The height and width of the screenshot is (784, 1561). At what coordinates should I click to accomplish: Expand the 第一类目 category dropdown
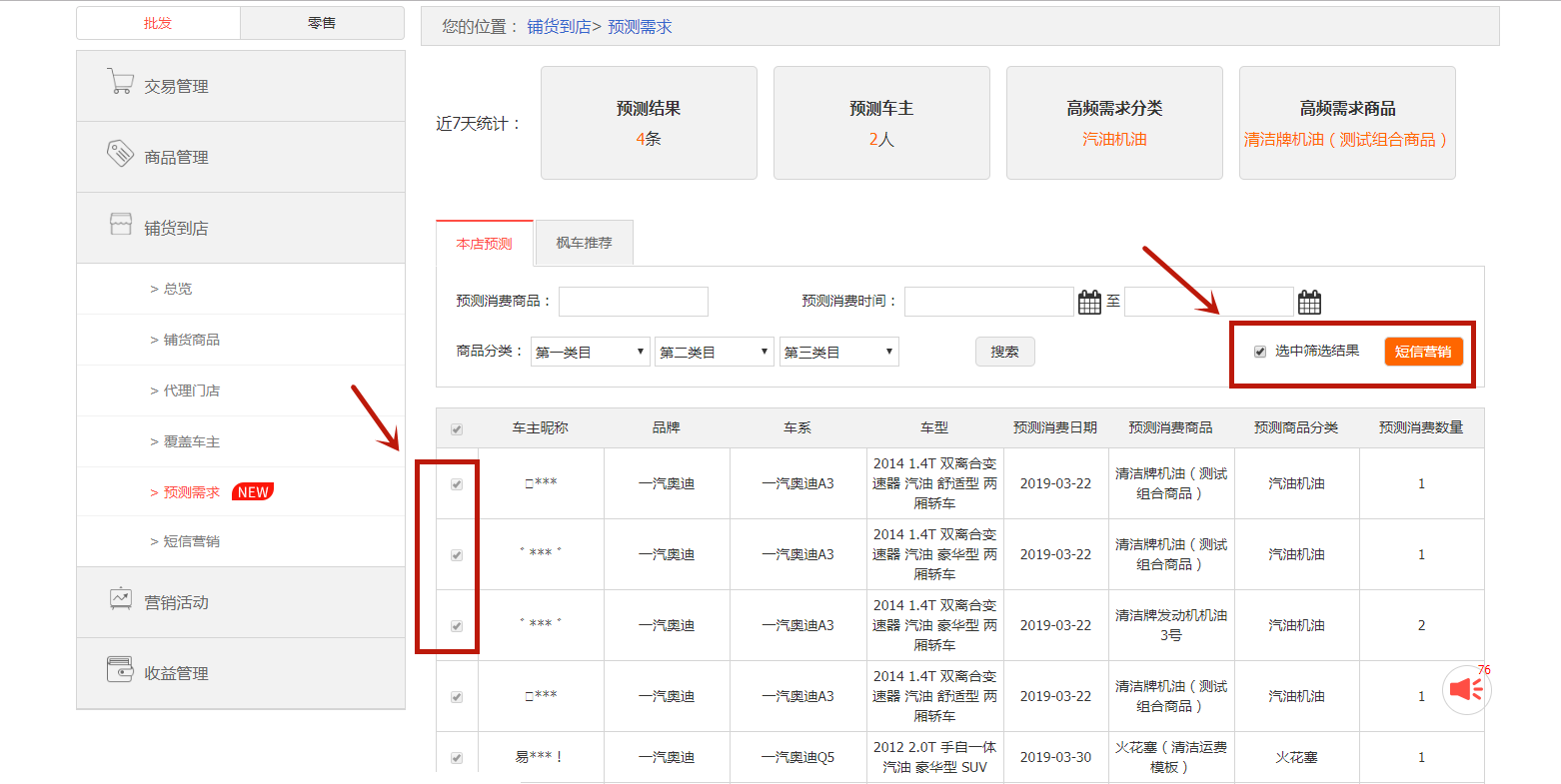590,352
